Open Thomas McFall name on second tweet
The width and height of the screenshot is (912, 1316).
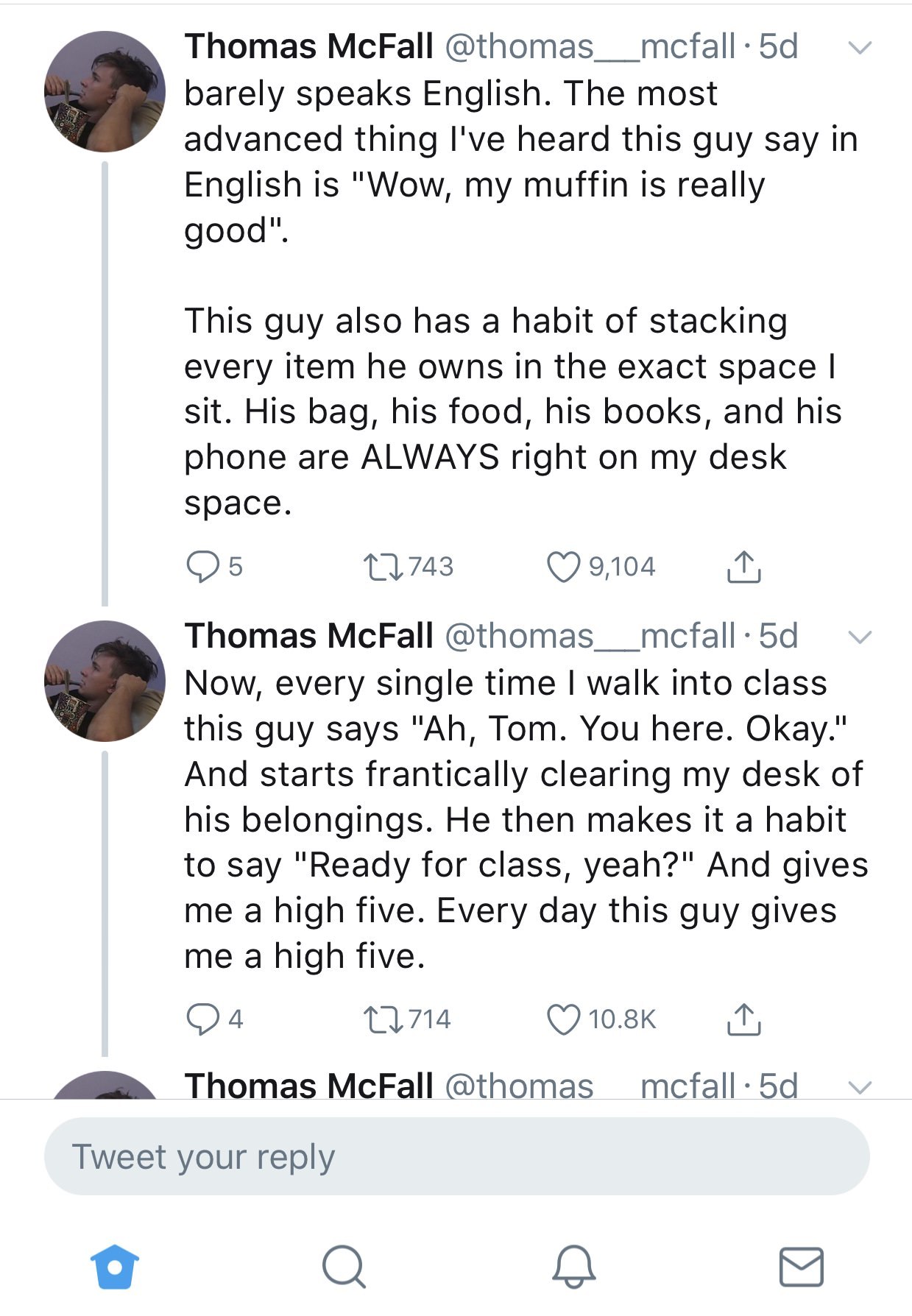click(308, 636)
